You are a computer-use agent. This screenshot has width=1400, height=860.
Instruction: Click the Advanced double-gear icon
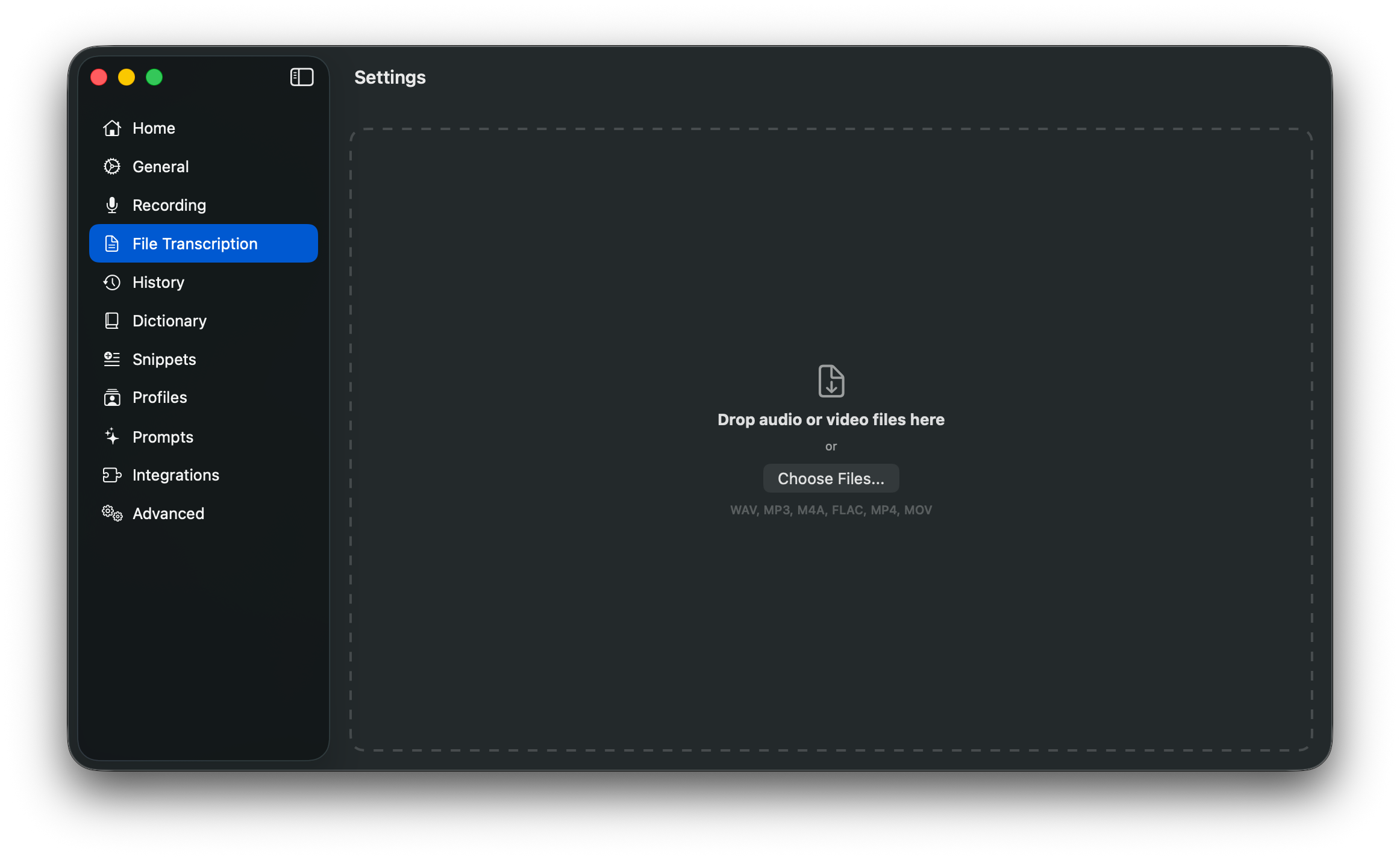point(112,514)
